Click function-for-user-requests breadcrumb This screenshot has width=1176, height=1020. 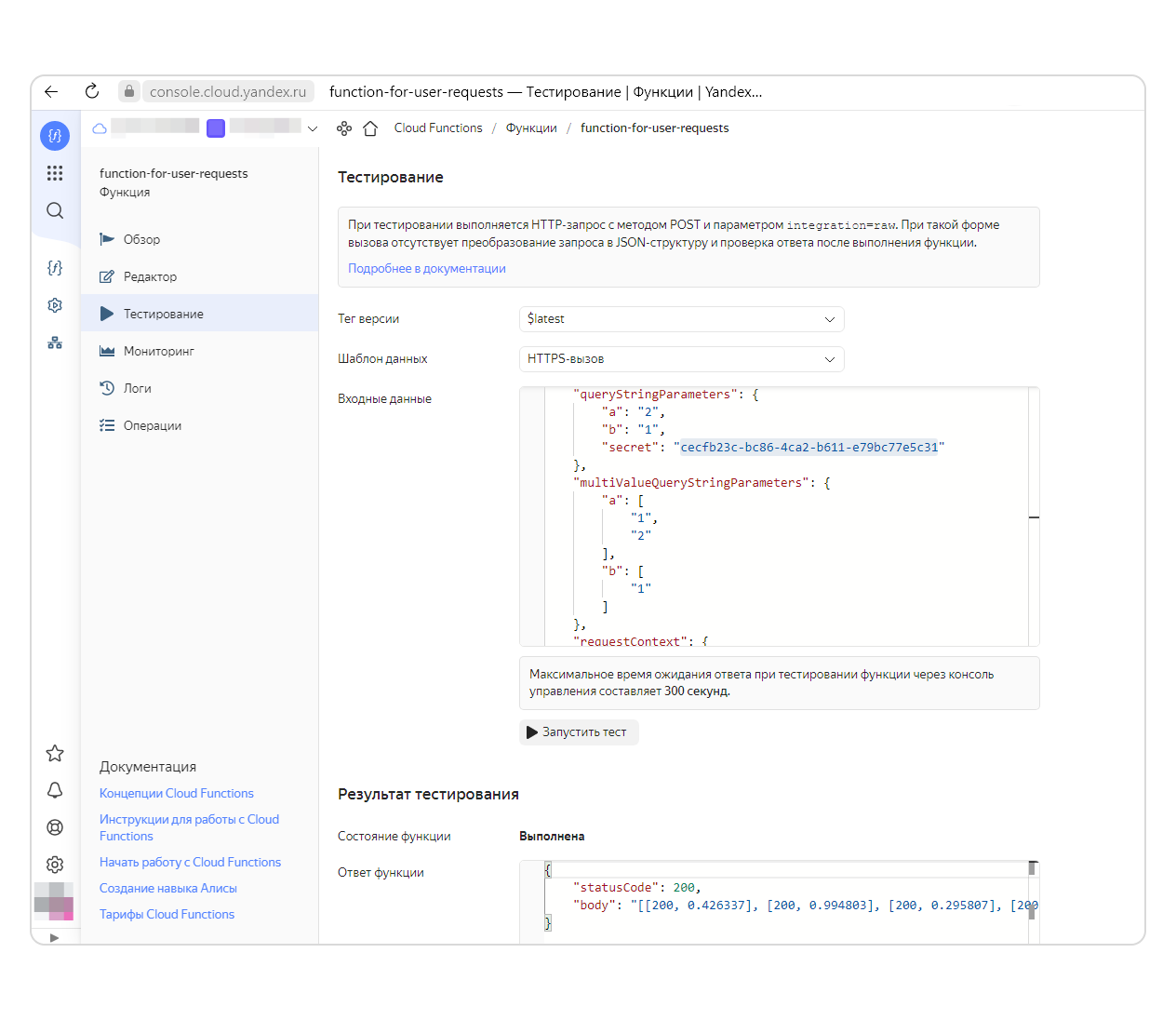pos(655,128)
